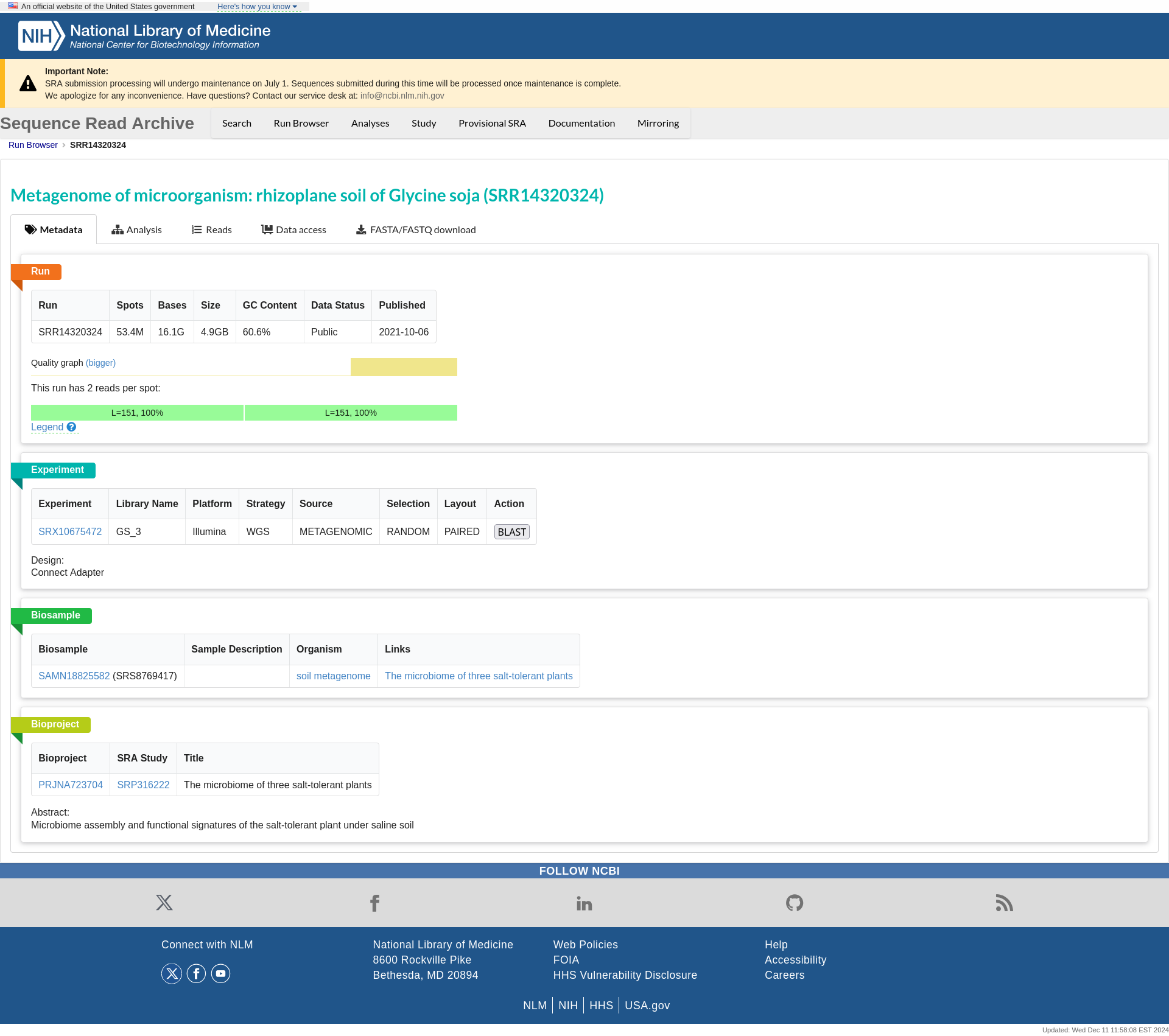Open SRA study SRP316222 link

143,785
